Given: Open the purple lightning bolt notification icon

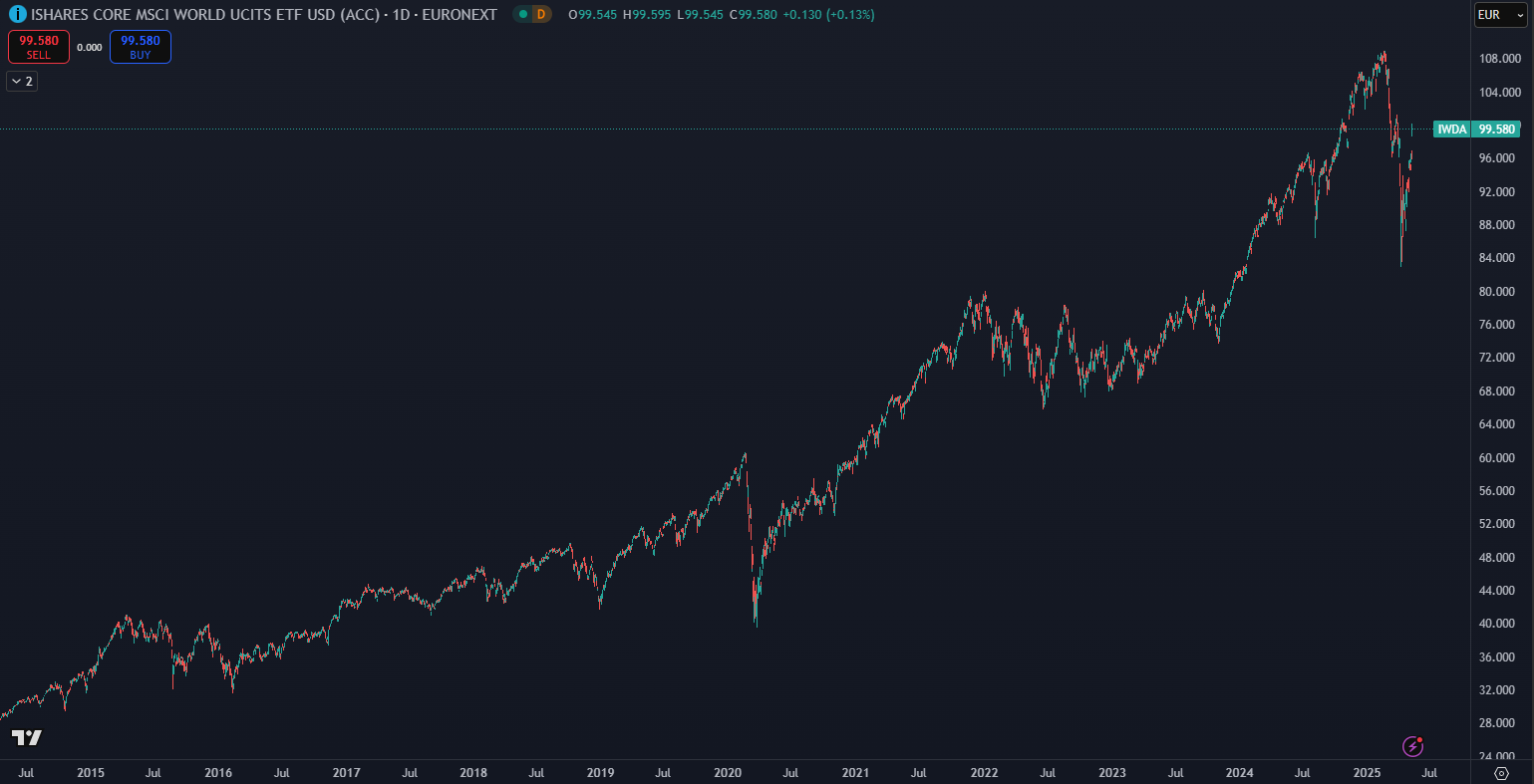Looking at the screenshot, I should (1412, 746).
